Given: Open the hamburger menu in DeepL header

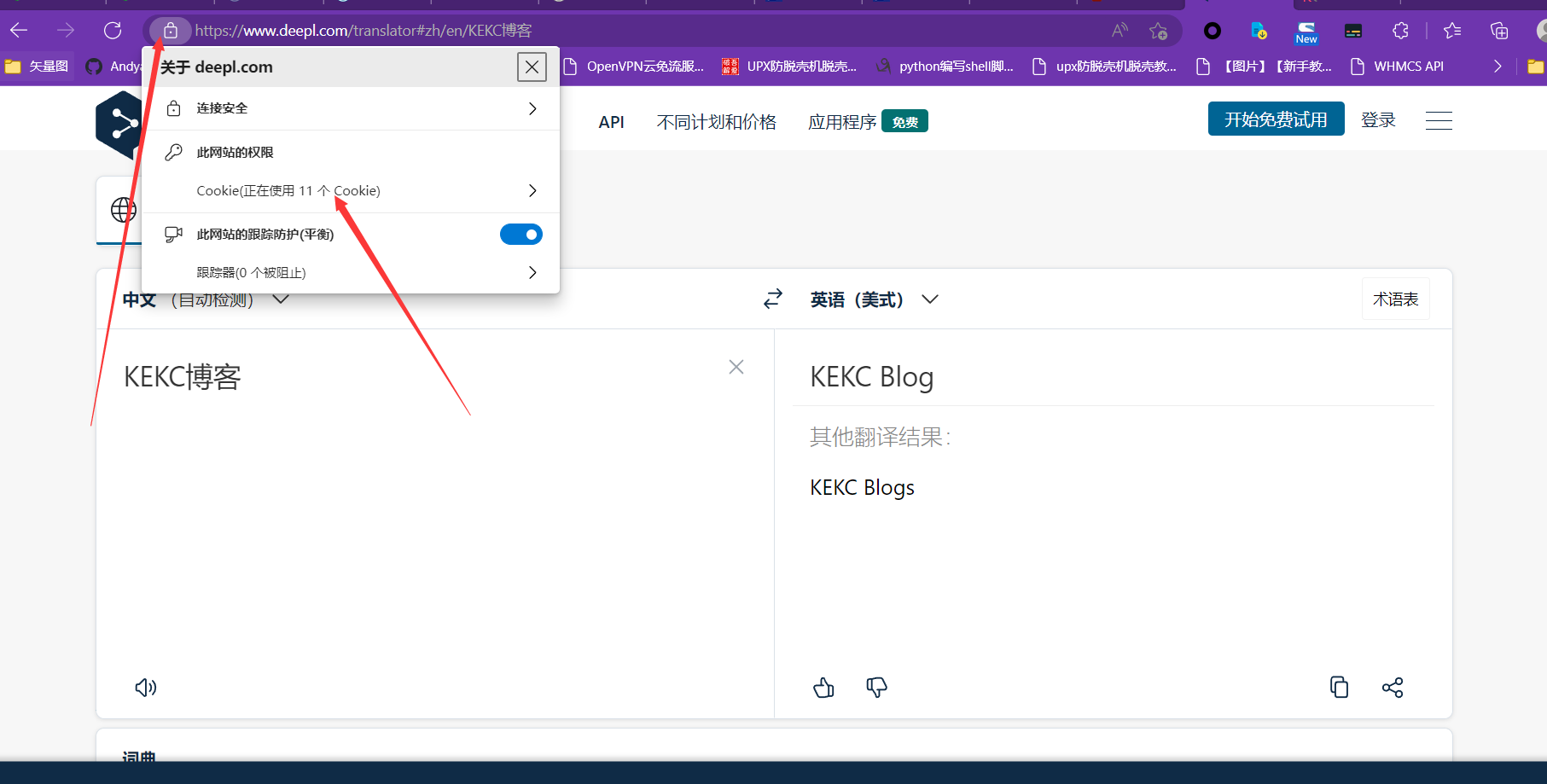Looking at the screenshot, I should coord(1439,120).
